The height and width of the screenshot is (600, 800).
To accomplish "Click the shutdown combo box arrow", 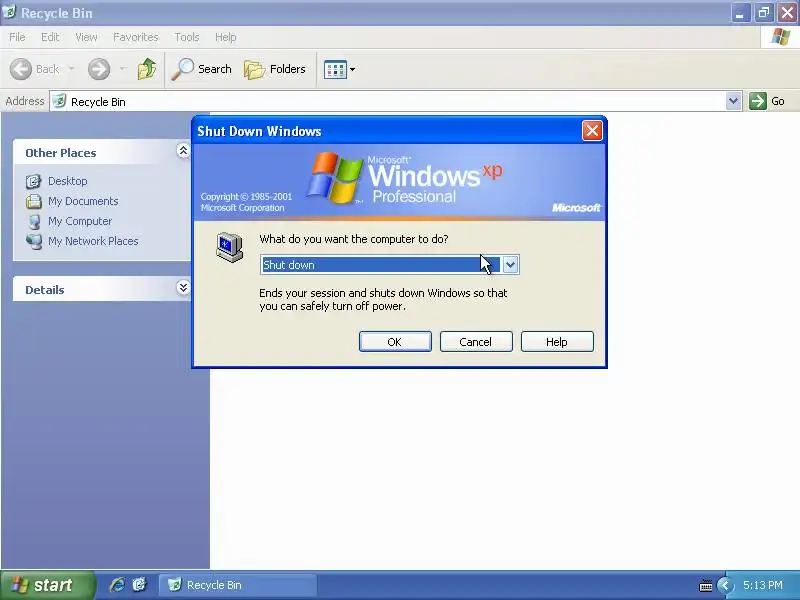I will click(510, 265).
